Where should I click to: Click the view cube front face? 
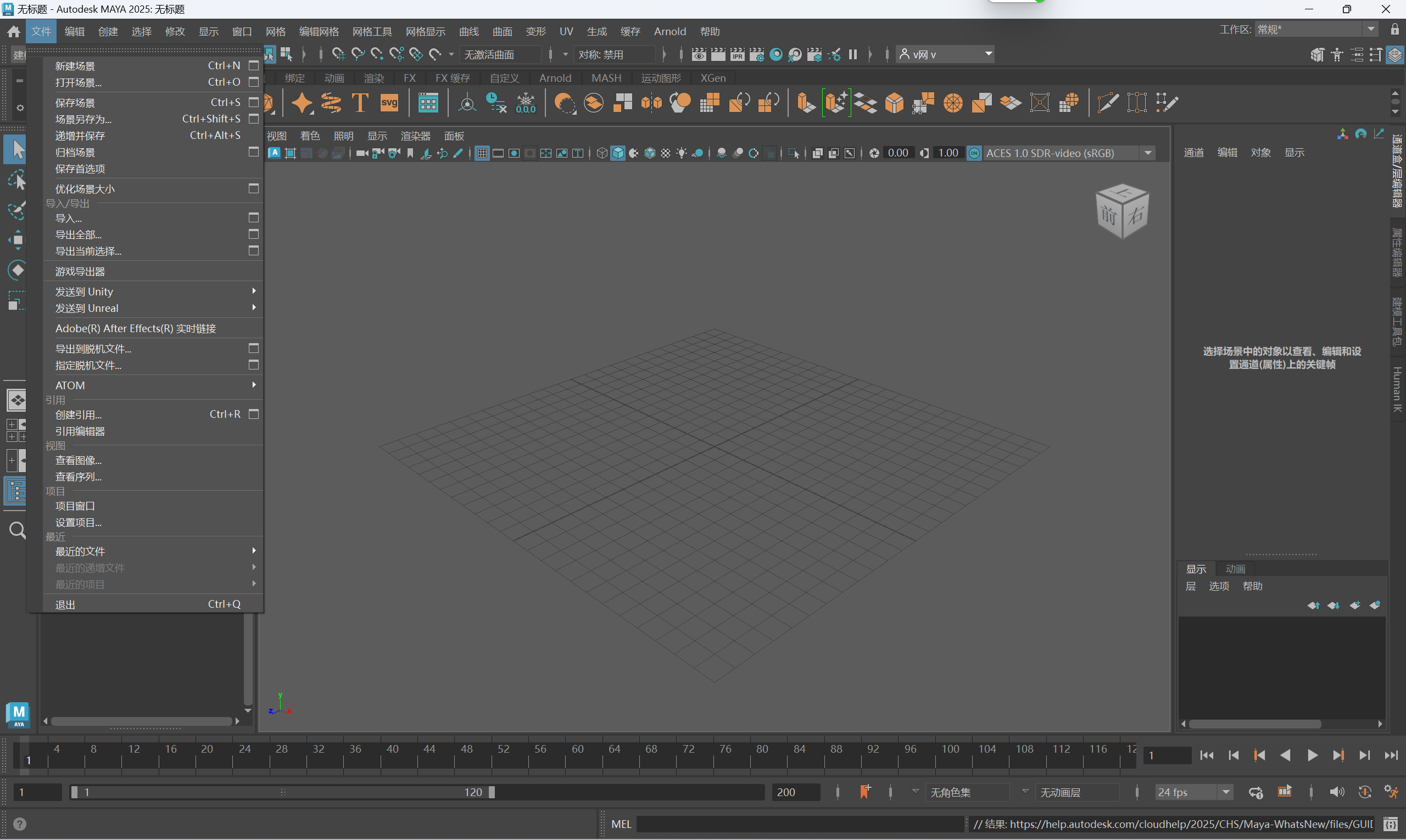[x=1108, y=216]
